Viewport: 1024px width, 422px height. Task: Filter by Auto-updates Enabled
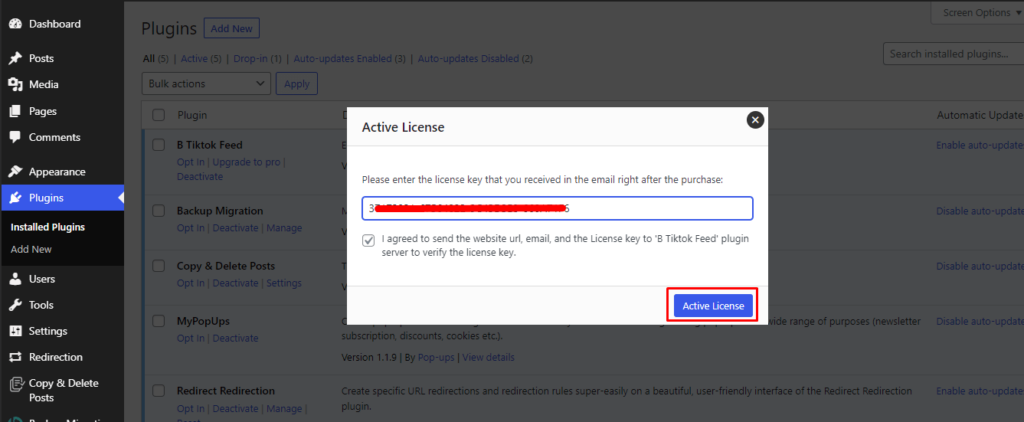click(x=343, y=59)
